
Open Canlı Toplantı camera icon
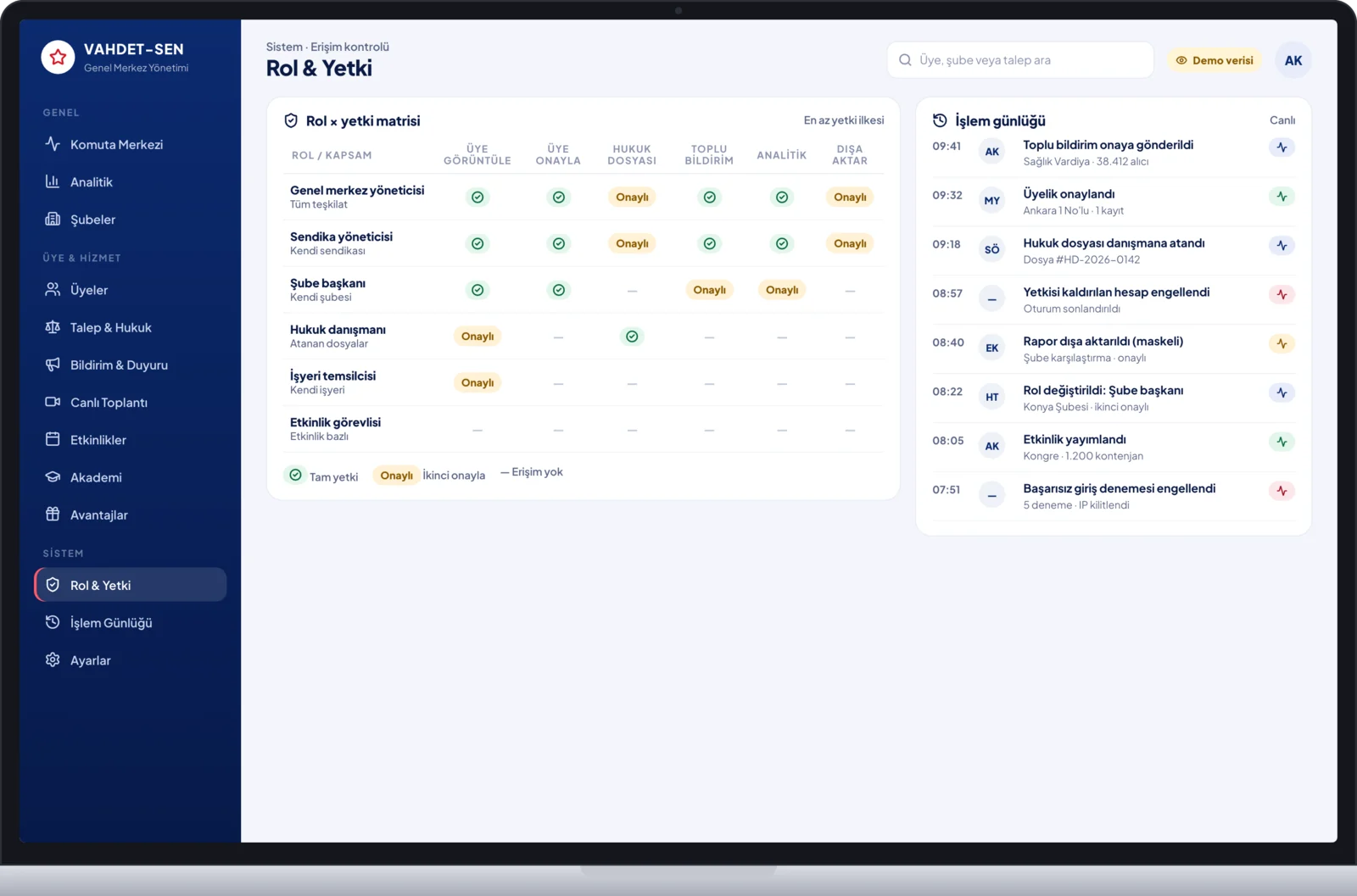tap(53, 402)
